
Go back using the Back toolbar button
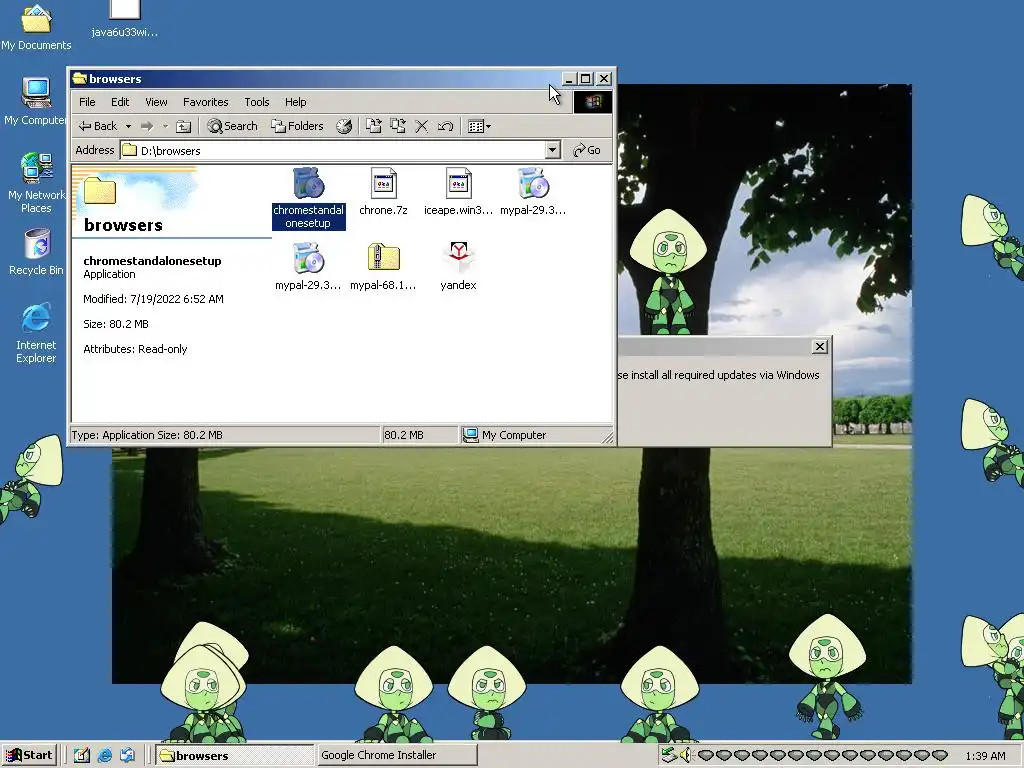pos(98,126)
